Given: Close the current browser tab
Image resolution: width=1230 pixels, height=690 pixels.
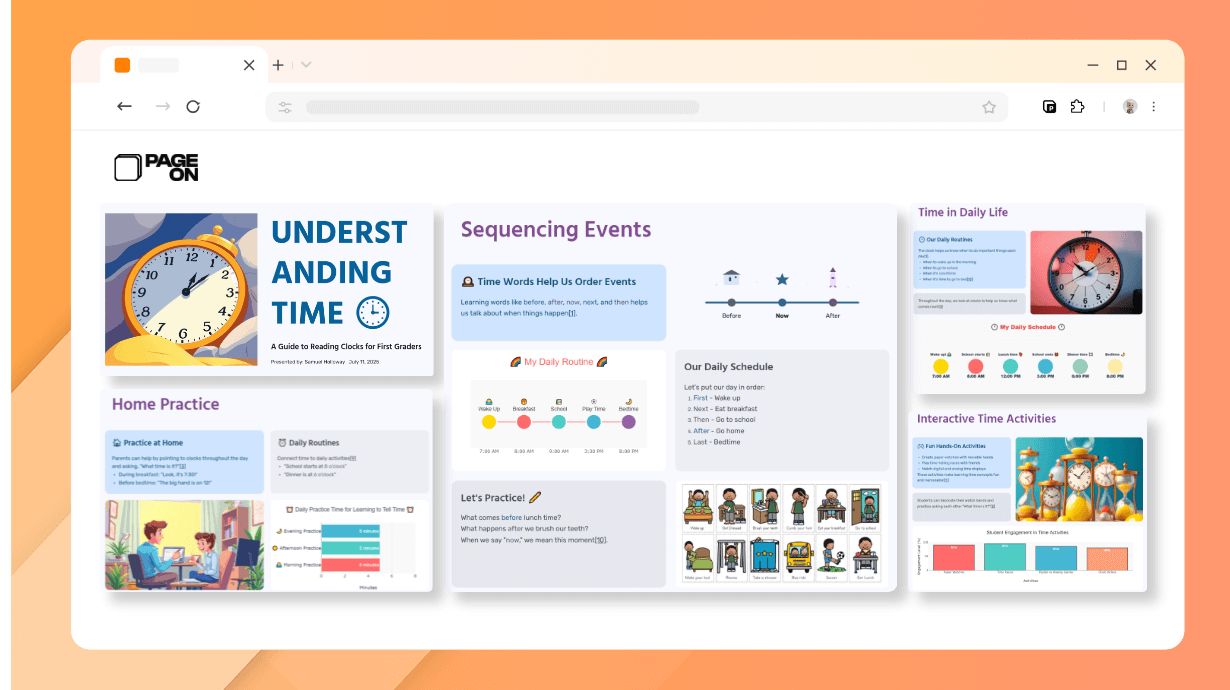Looking at the screenshot, I should [x=249, y=65].
